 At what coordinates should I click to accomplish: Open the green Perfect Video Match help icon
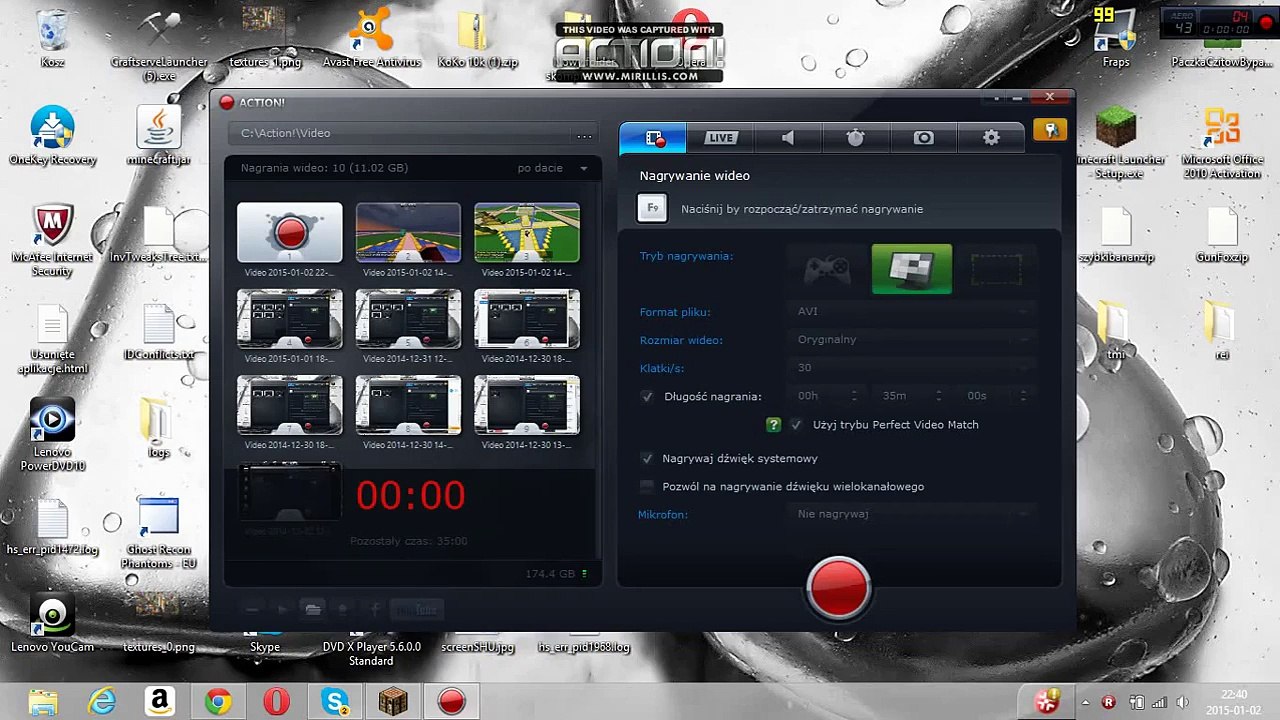click(x=773, y=425)
